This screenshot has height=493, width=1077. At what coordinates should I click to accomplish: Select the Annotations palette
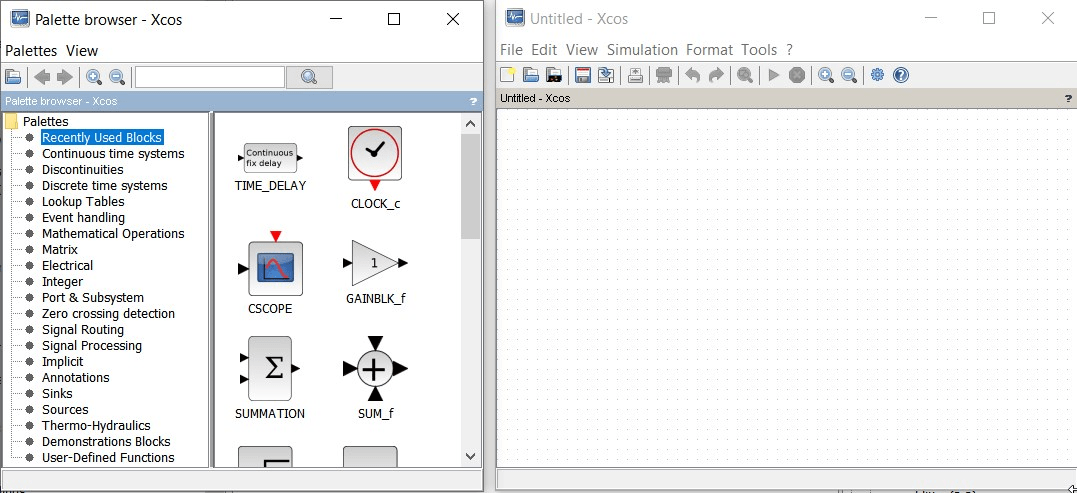(76, 378)
